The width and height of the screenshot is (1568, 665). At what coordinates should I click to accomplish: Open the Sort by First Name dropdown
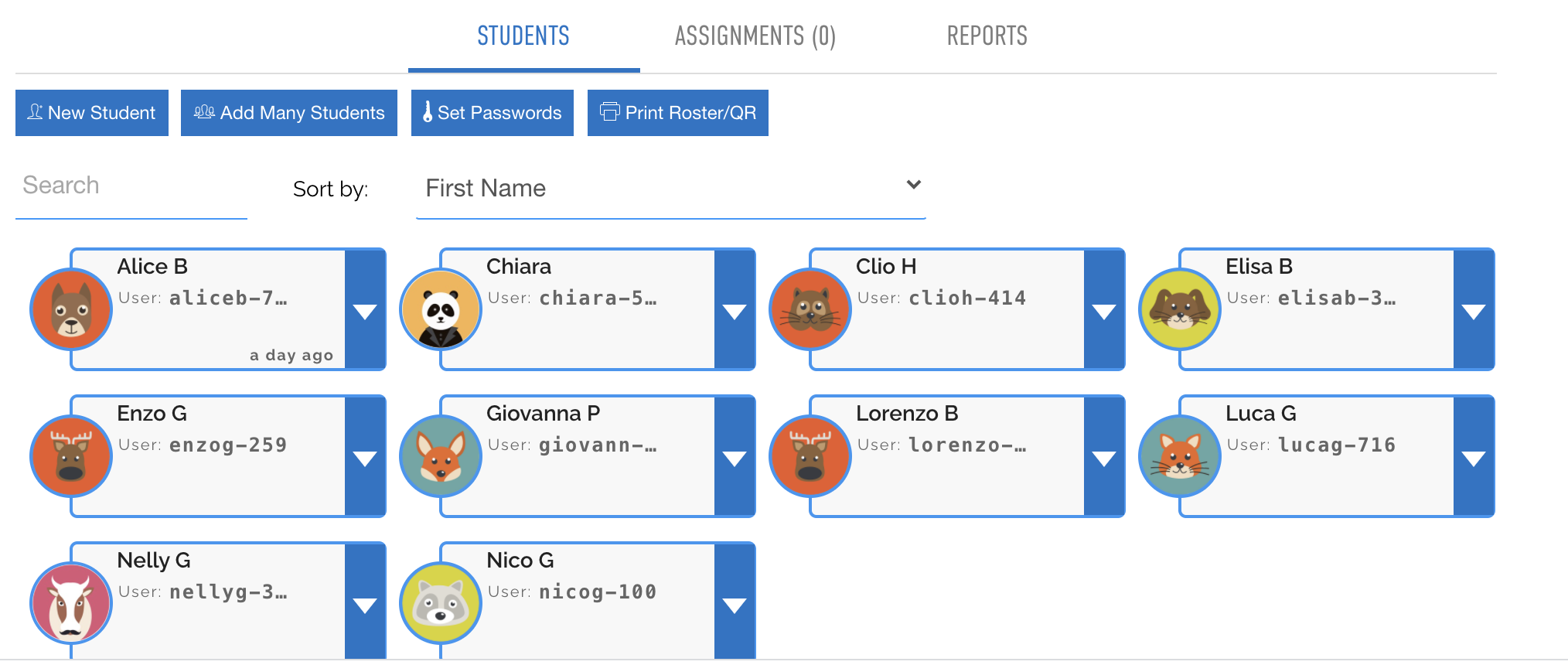670,188
